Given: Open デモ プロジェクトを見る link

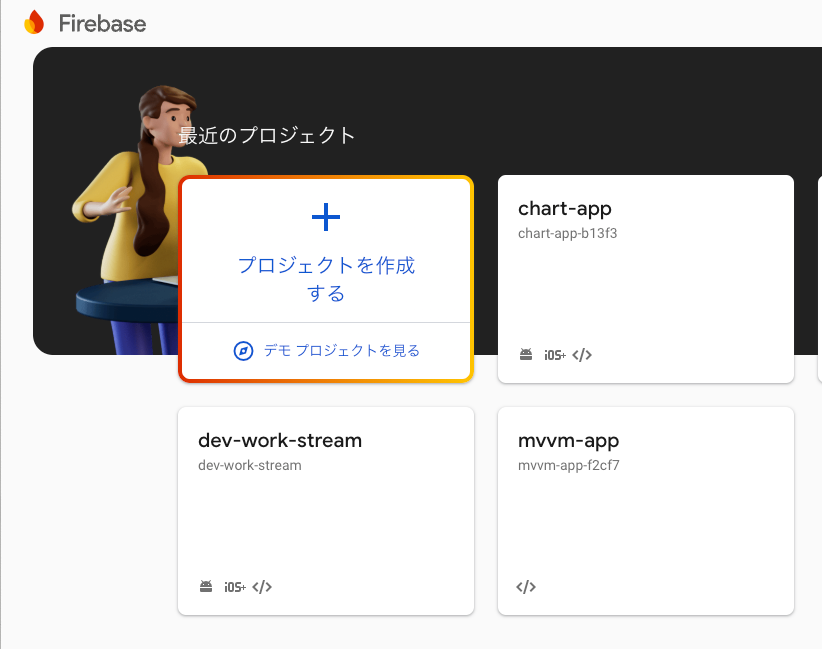Looking at the screenshot, I should (342, 350).
